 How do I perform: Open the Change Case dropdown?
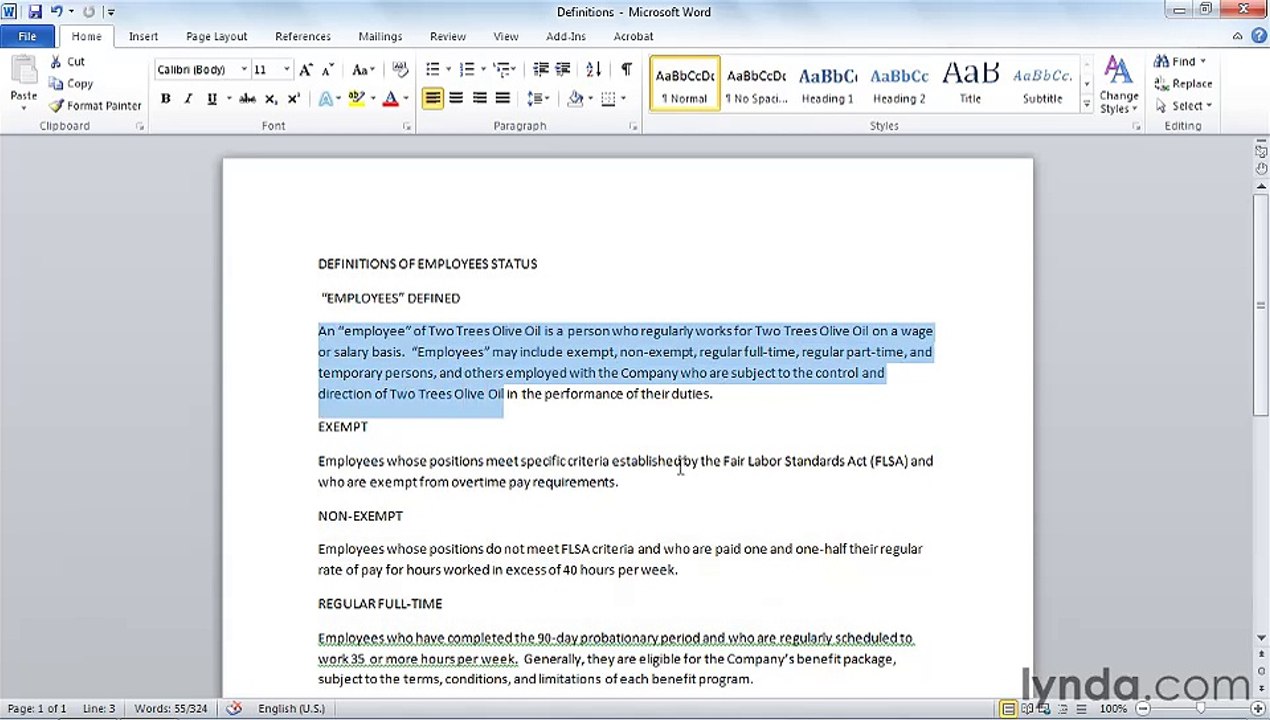[x=362, y=70]
